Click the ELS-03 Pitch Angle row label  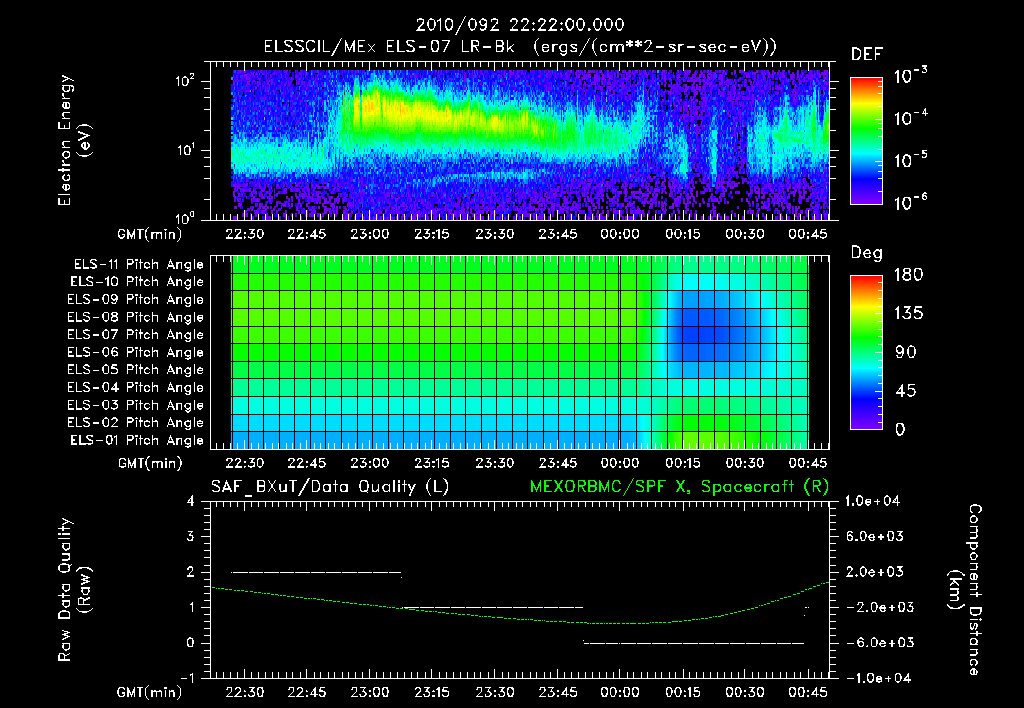point(135,405)
